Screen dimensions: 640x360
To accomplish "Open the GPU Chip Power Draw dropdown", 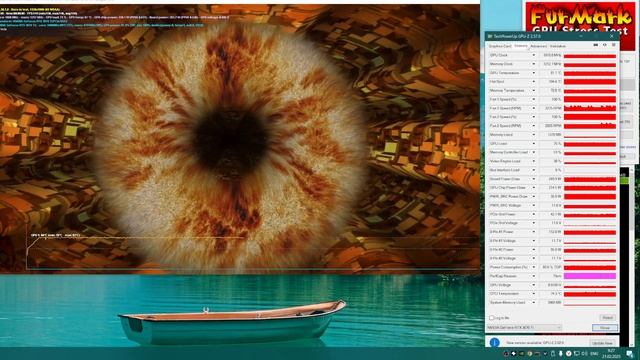I will tap(533, 188).
